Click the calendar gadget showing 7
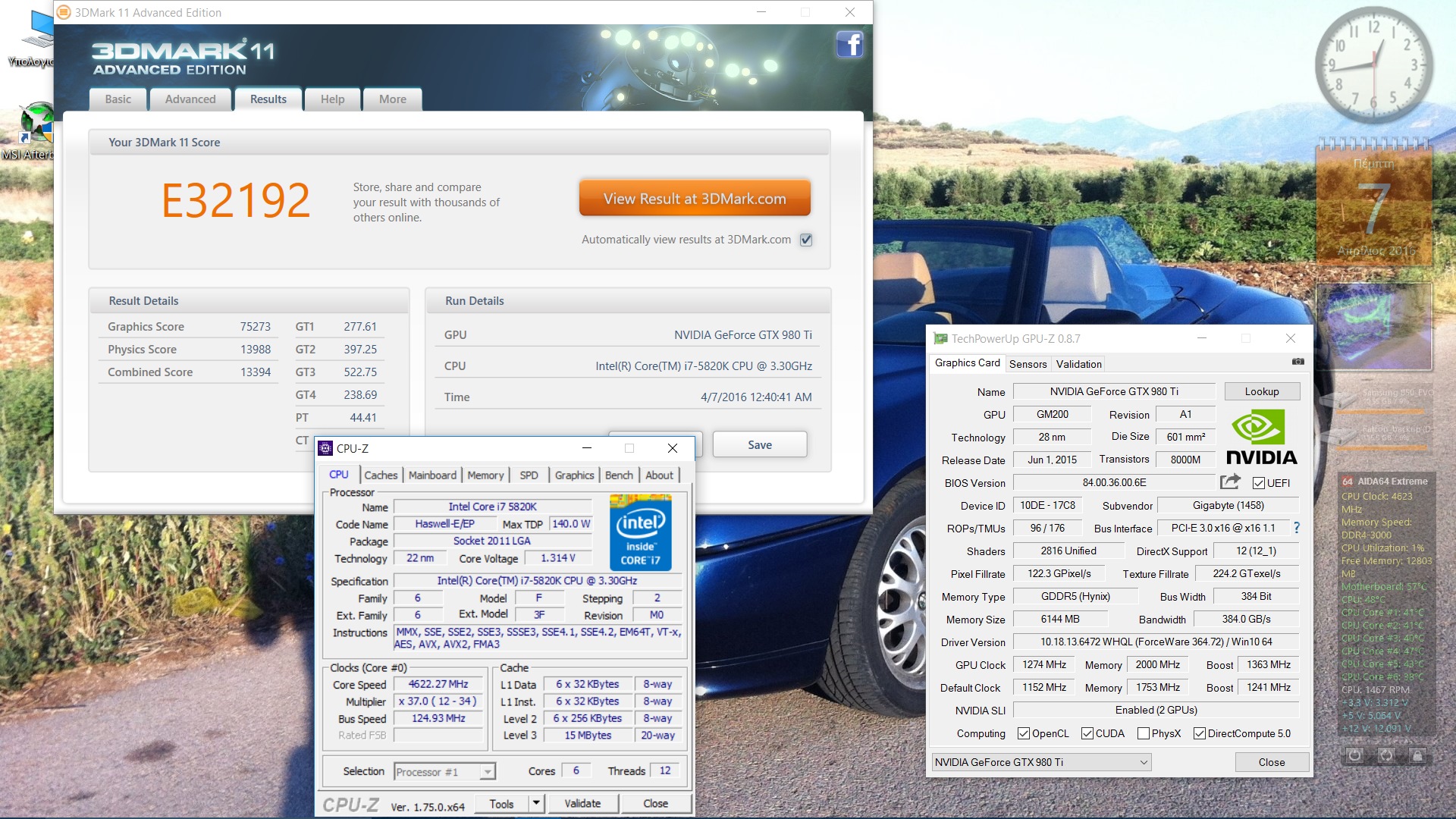Screen dimensions: 1456x819 (x=1373, y=201)
